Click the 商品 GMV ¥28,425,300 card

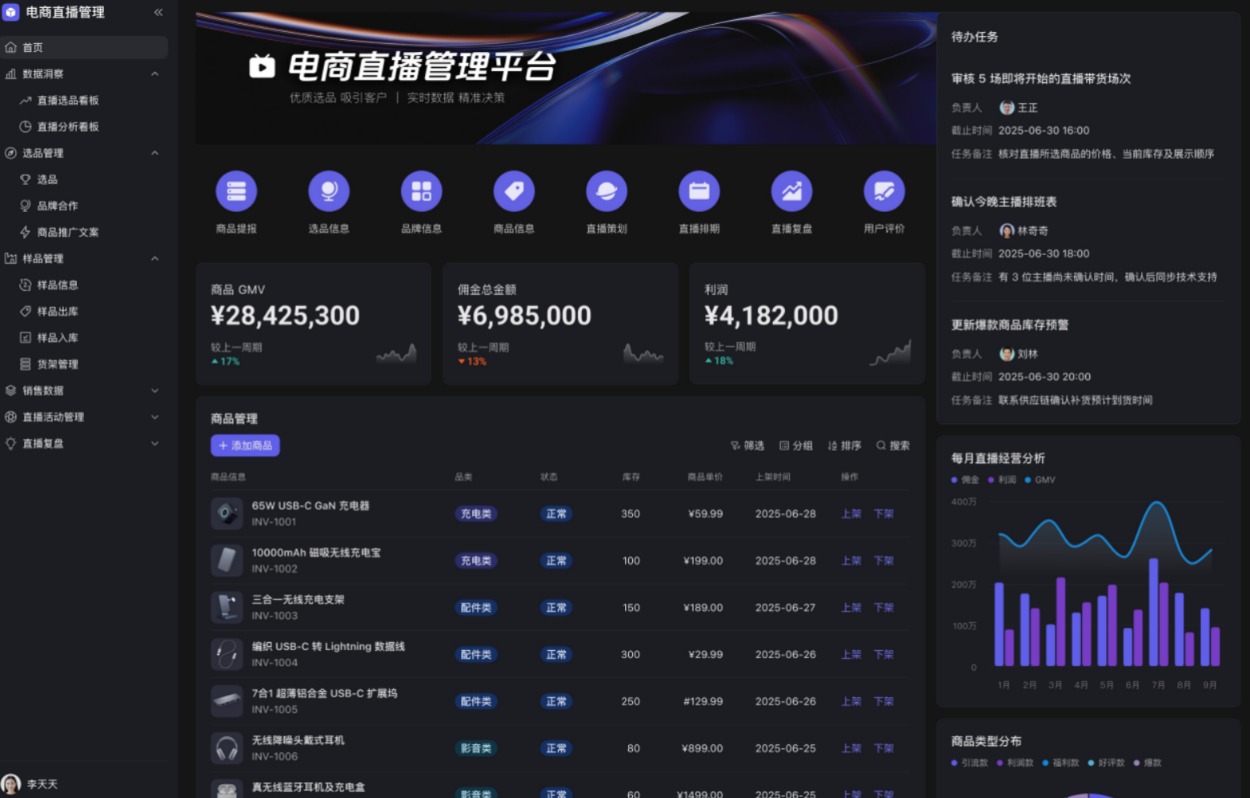(313, 324)
